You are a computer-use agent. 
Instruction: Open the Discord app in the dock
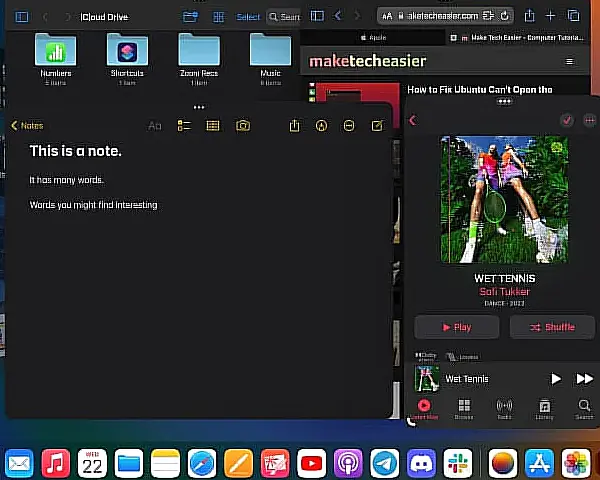tap(421, 463)
